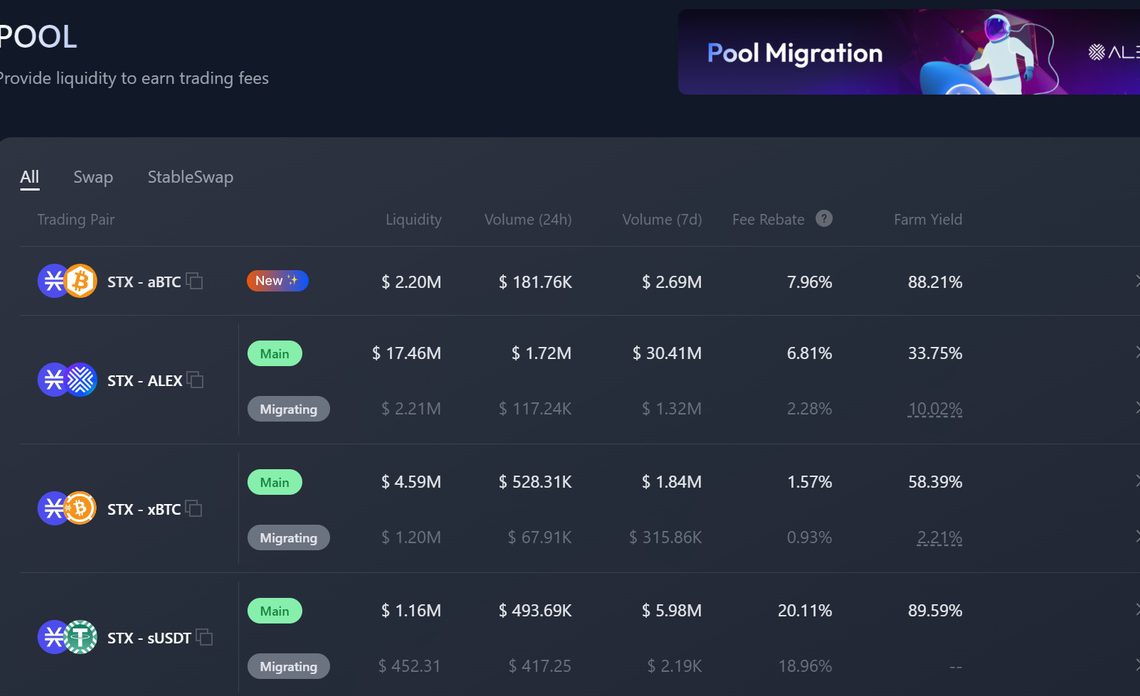Click the STX - aBTC pair name
The height and width of the screenshot is (696, 1140).
click(144, 281)
